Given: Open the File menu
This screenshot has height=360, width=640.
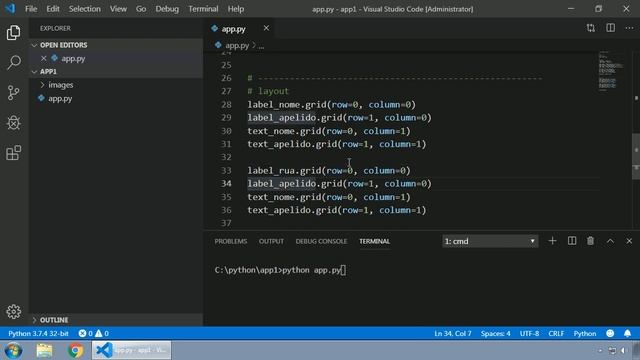Looking at the screenshot, I should pyautogui.click(x=31, y=9).
